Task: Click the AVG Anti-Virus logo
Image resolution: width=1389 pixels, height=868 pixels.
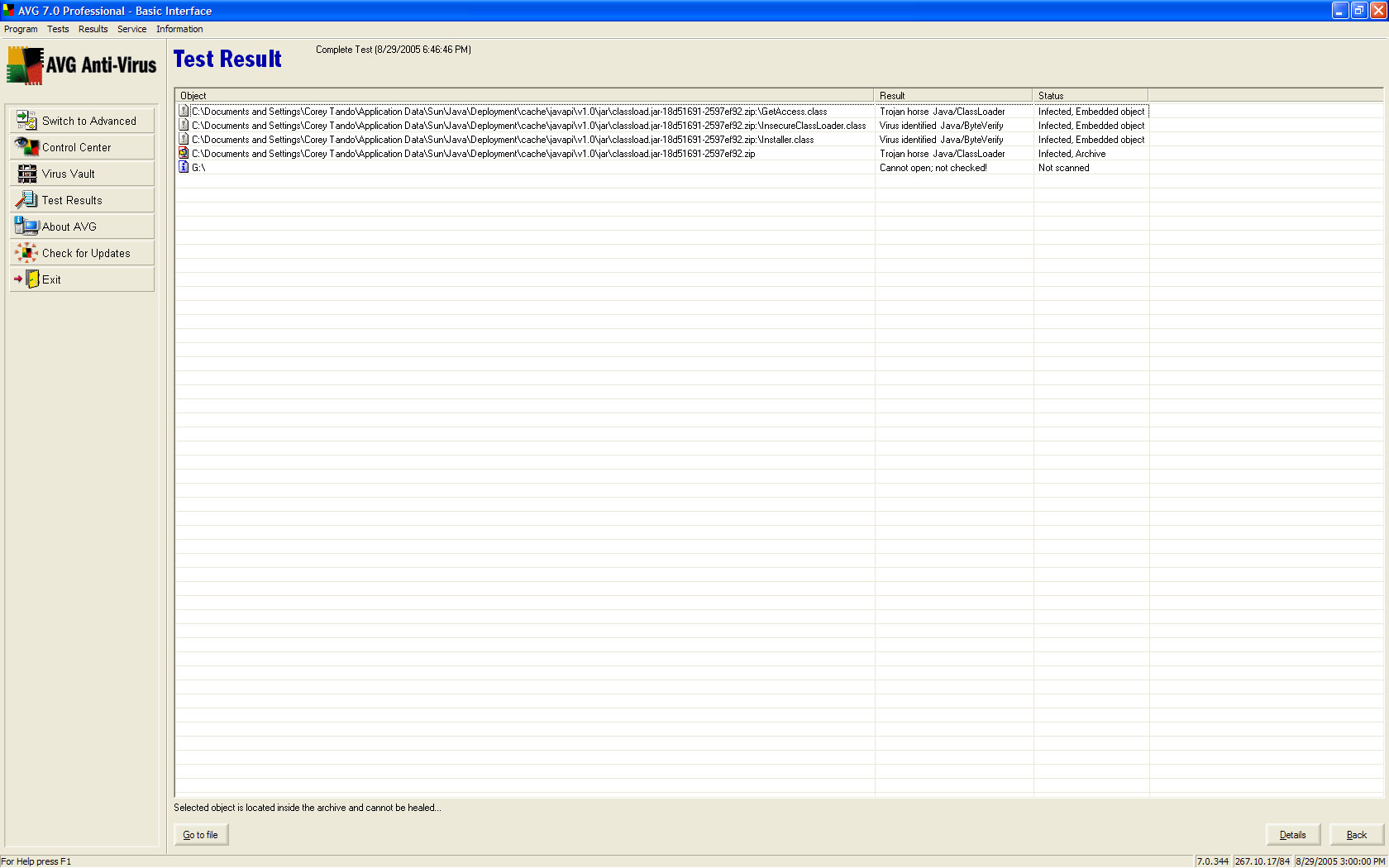Action: click(x=82, y=65)
